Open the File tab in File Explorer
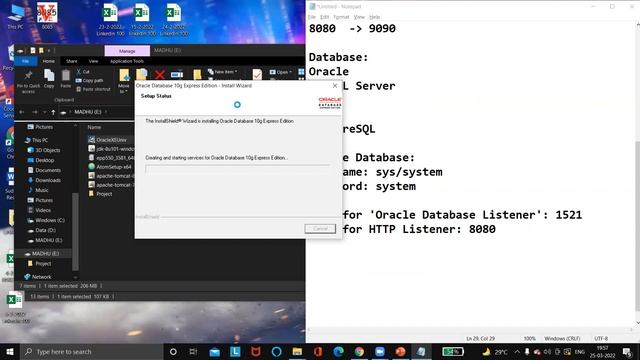Viewport: 640px width, 360px height. pos(26,61)
